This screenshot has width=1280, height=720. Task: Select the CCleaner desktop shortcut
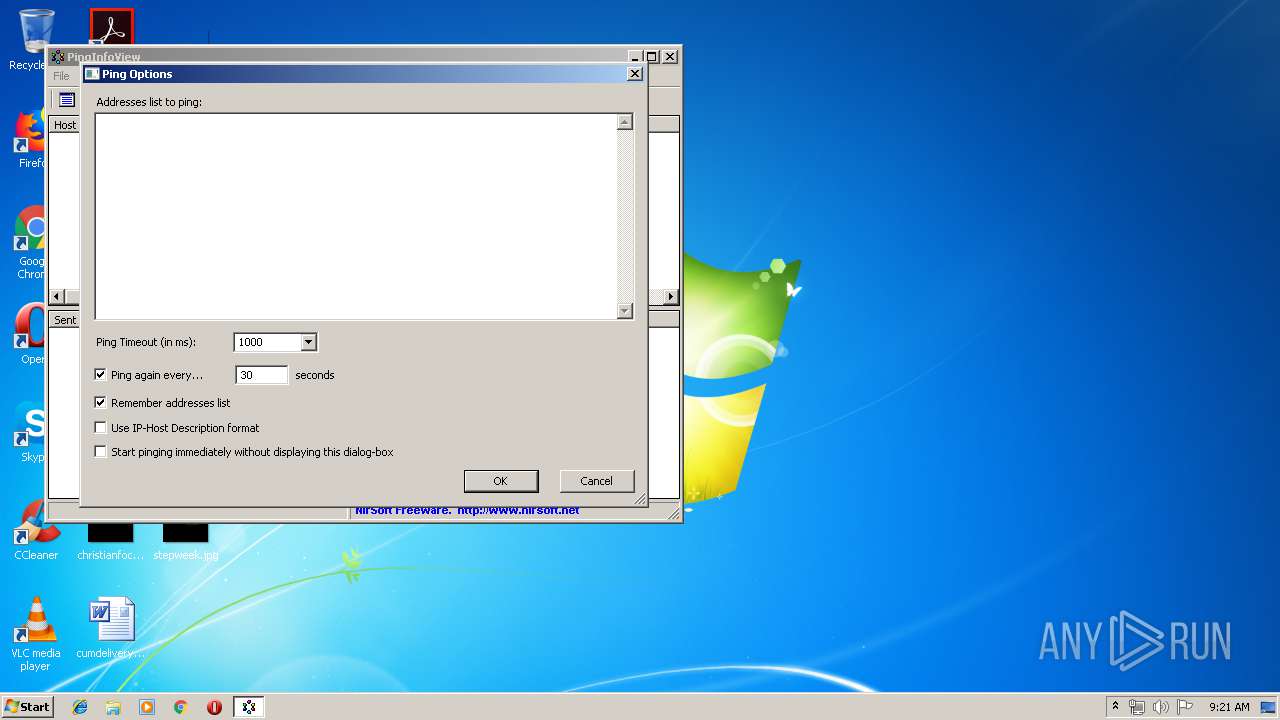(x=36, y=530)
